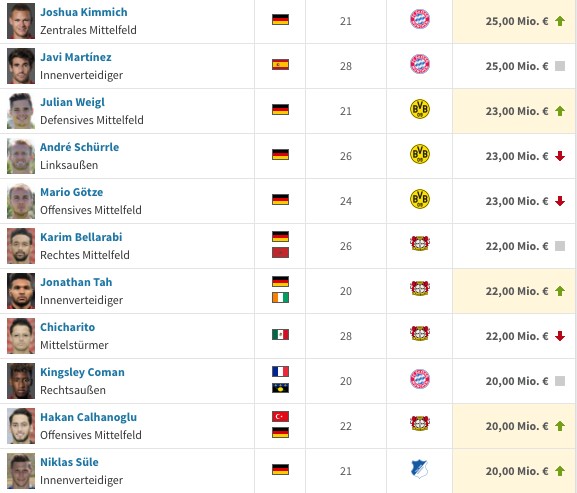Screen dimensions: 577x493
Task: Open Chicharito player name link
Action: [x=67, y=327]
